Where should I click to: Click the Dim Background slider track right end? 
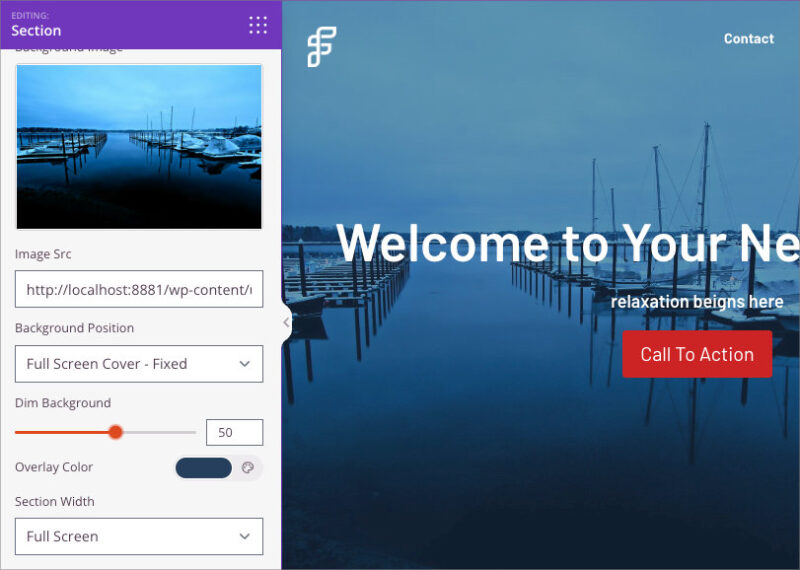[193, 432]
